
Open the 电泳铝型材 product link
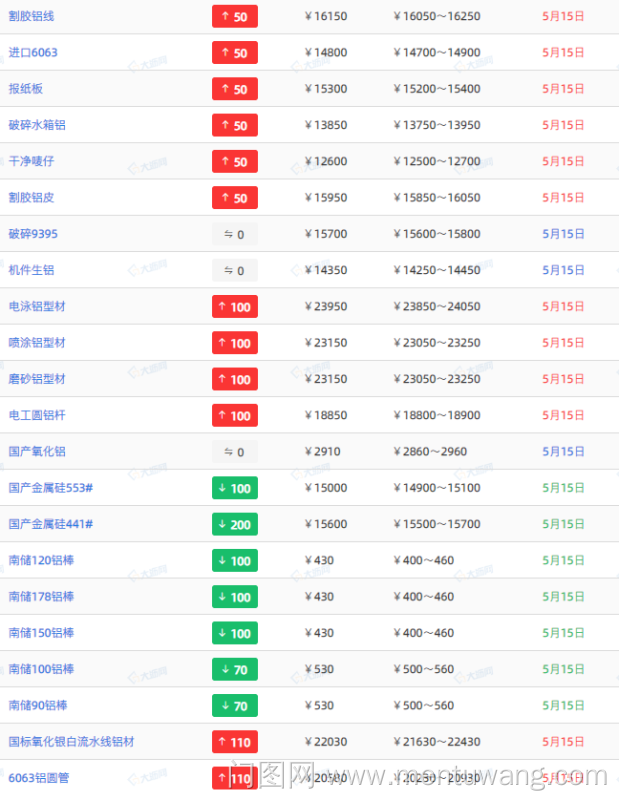point(37,307)
